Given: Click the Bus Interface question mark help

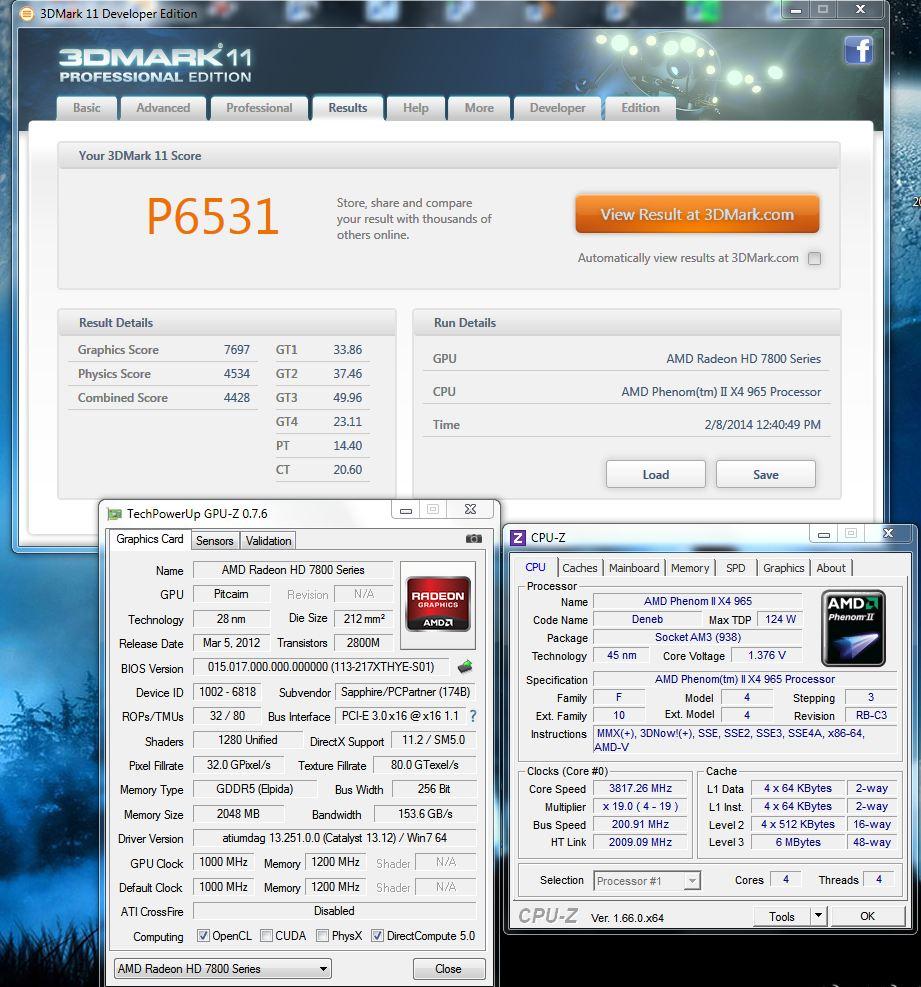Looking at the screenshot, I should pyautogui.click(x=473, y=716).
